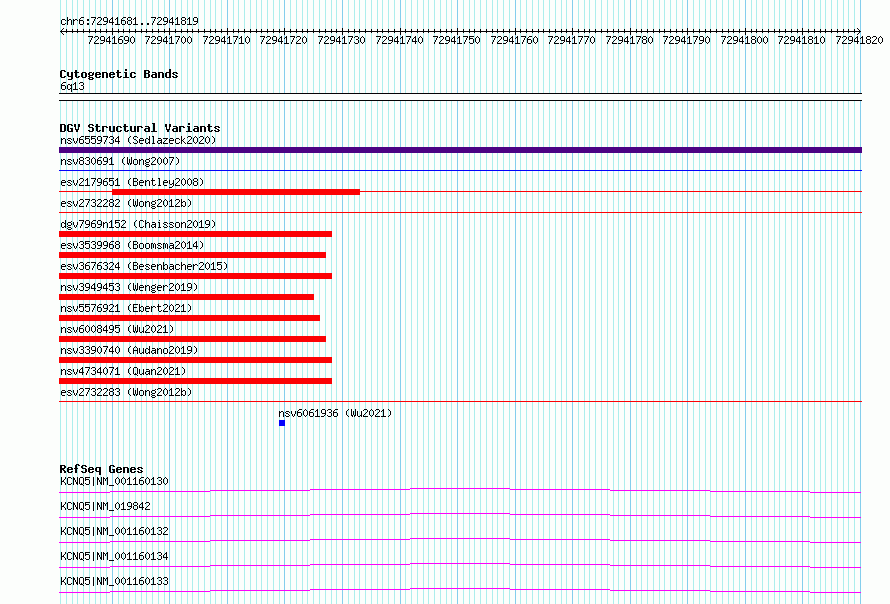The image size is (890, 604).
Task: Click the esv2732283 (Wong2012b) label
Action: click(126, 392)
